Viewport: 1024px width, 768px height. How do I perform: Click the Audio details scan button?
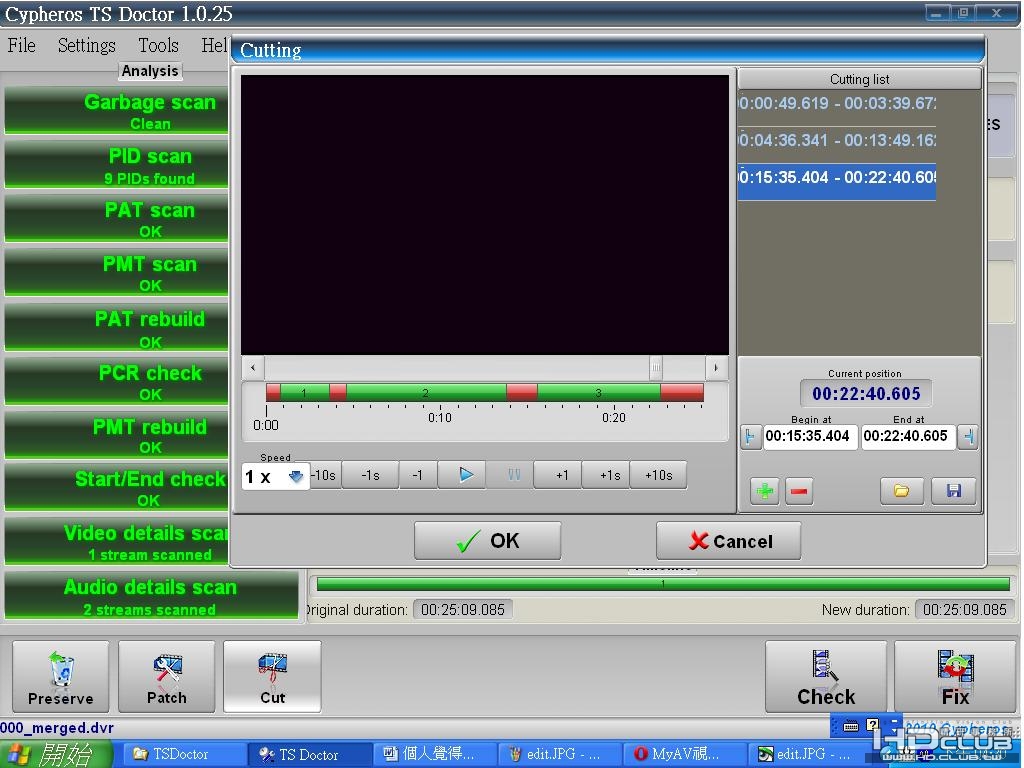coord(151,596)
